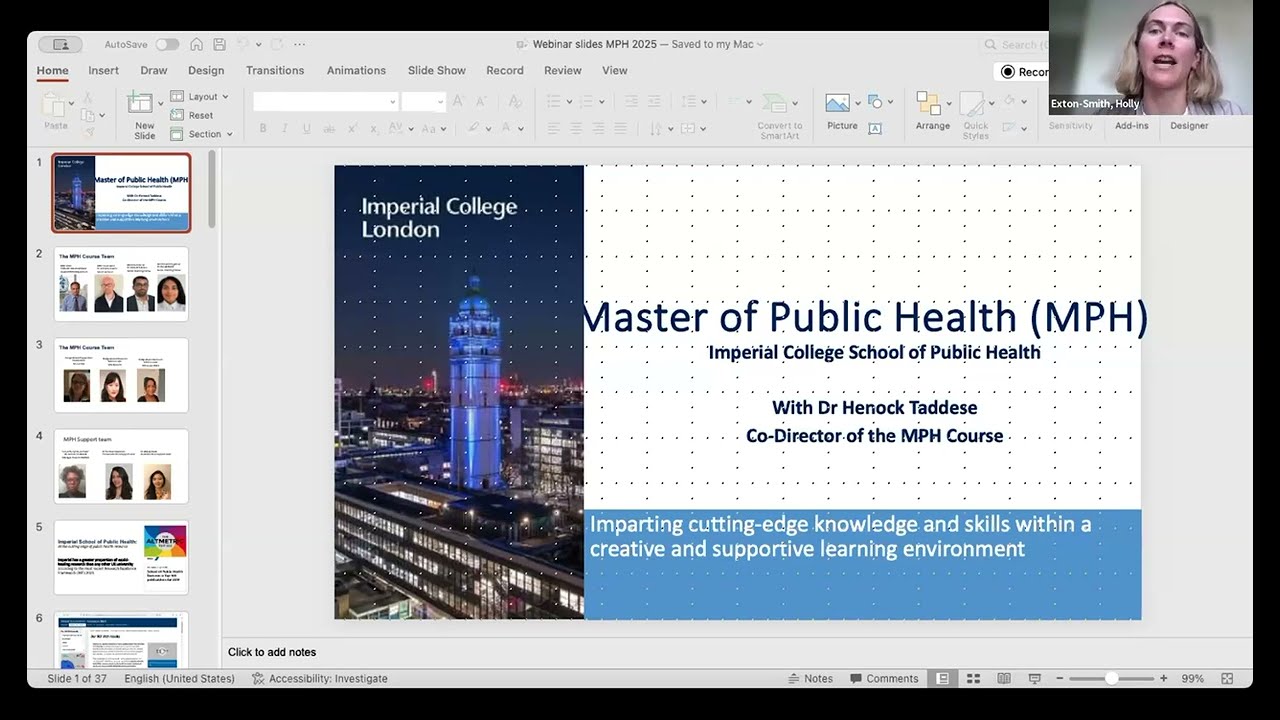Viewport: 1280px width, 720px height.
Task: Click Decrease Font Size icon
Action: coord(481,101)
